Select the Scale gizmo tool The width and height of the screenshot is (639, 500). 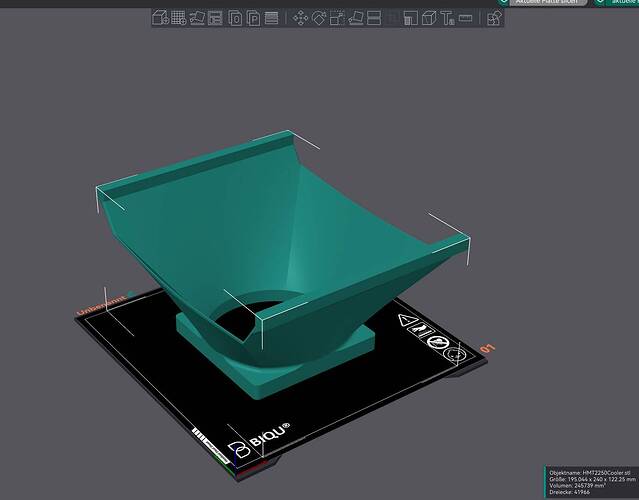click(x=337, y=18)
